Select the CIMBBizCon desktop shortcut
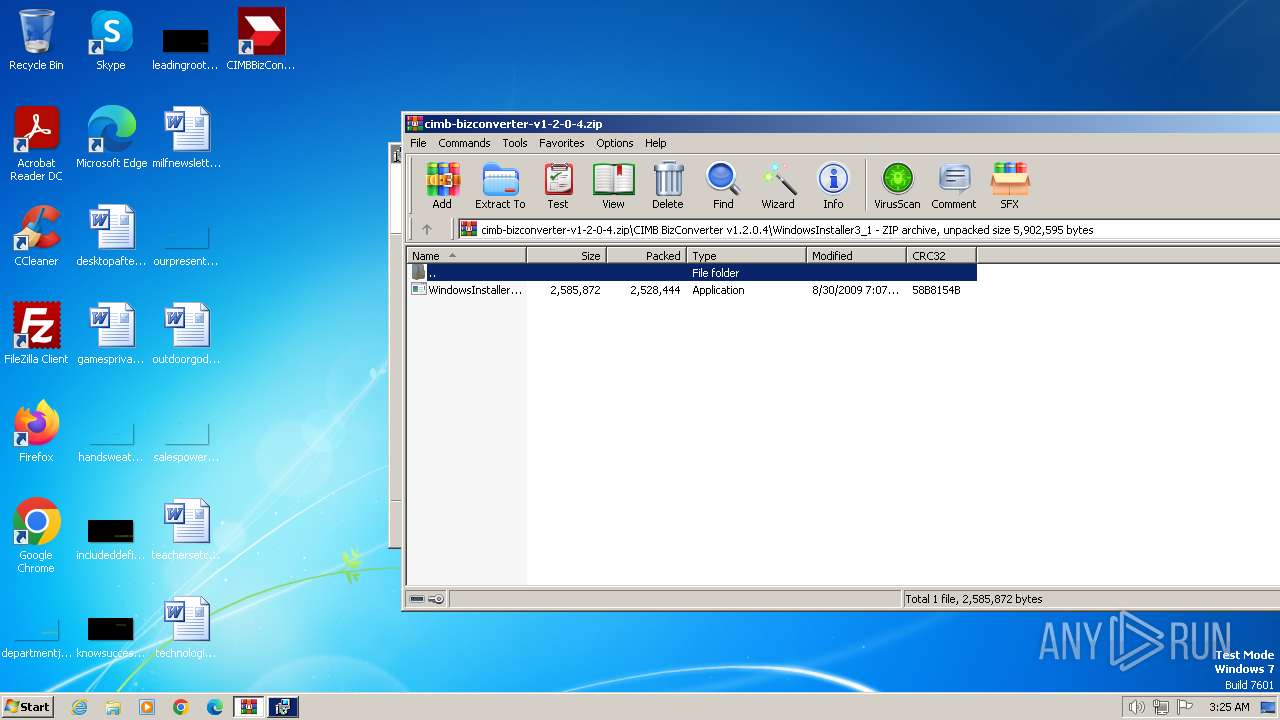 pos(261,40)
